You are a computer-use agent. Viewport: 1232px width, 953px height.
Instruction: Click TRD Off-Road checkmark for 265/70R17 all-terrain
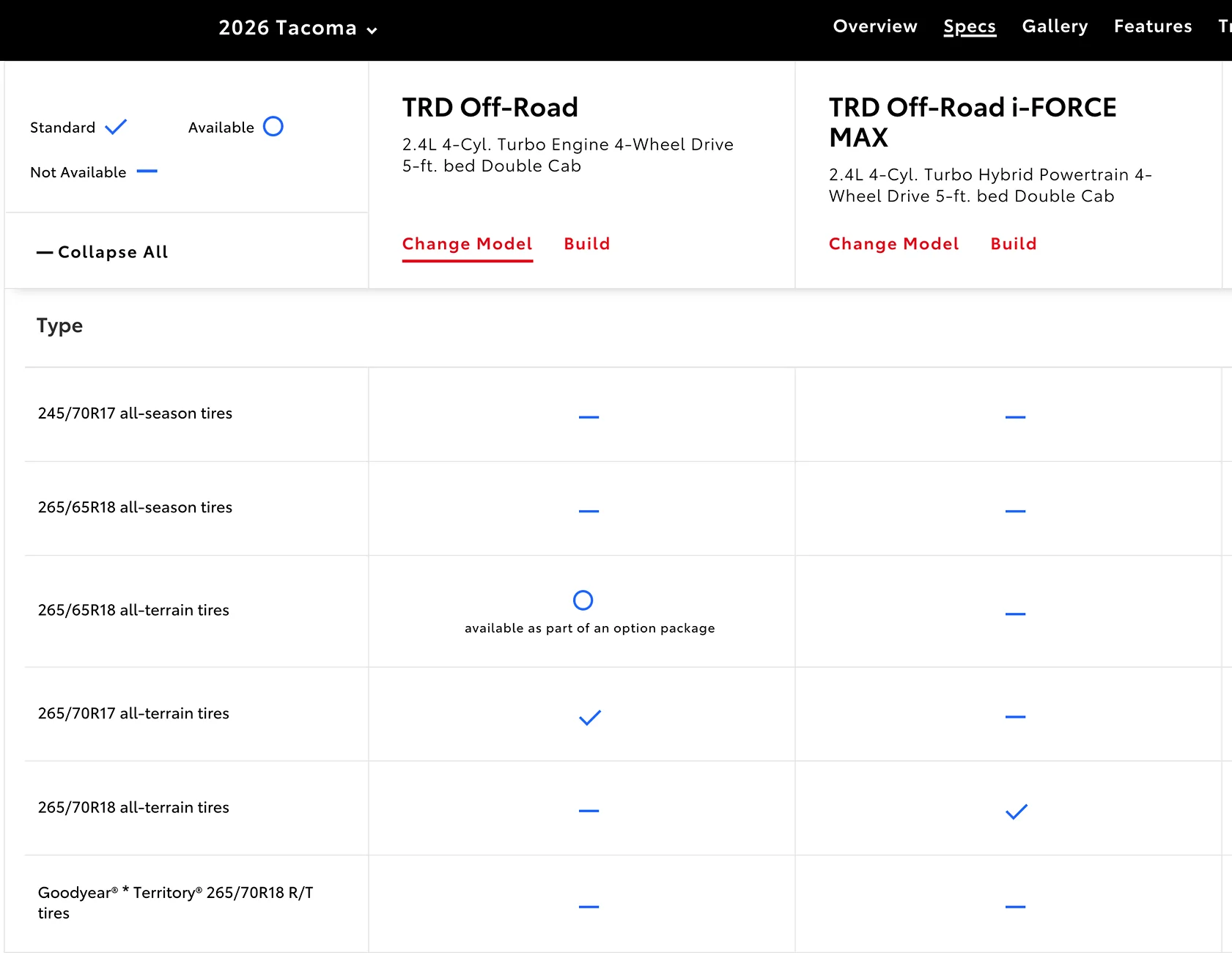[589, 718]
